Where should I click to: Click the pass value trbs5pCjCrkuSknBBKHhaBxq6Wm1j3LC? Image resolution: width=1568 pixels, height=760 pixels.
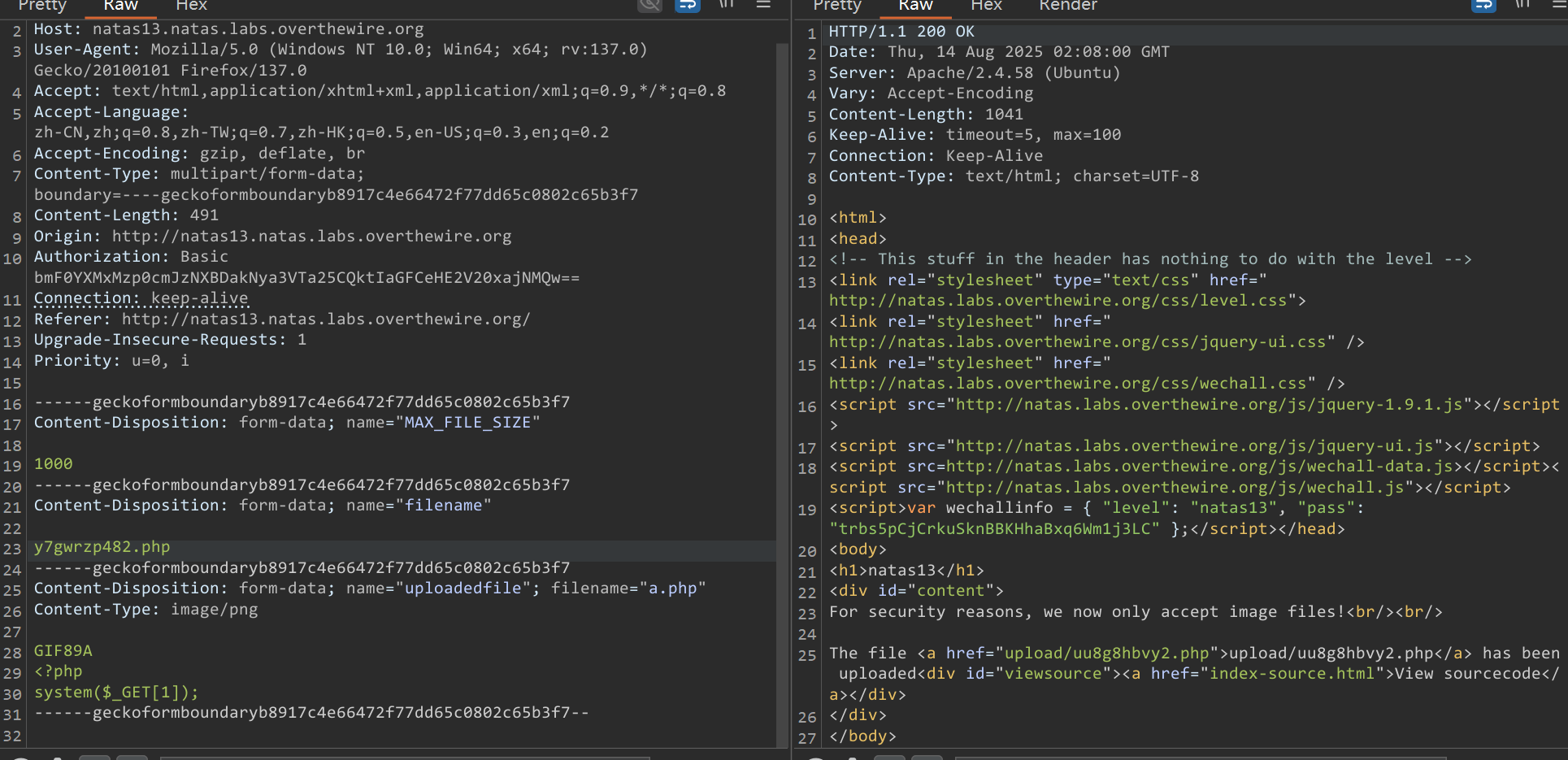pos(994,529)
